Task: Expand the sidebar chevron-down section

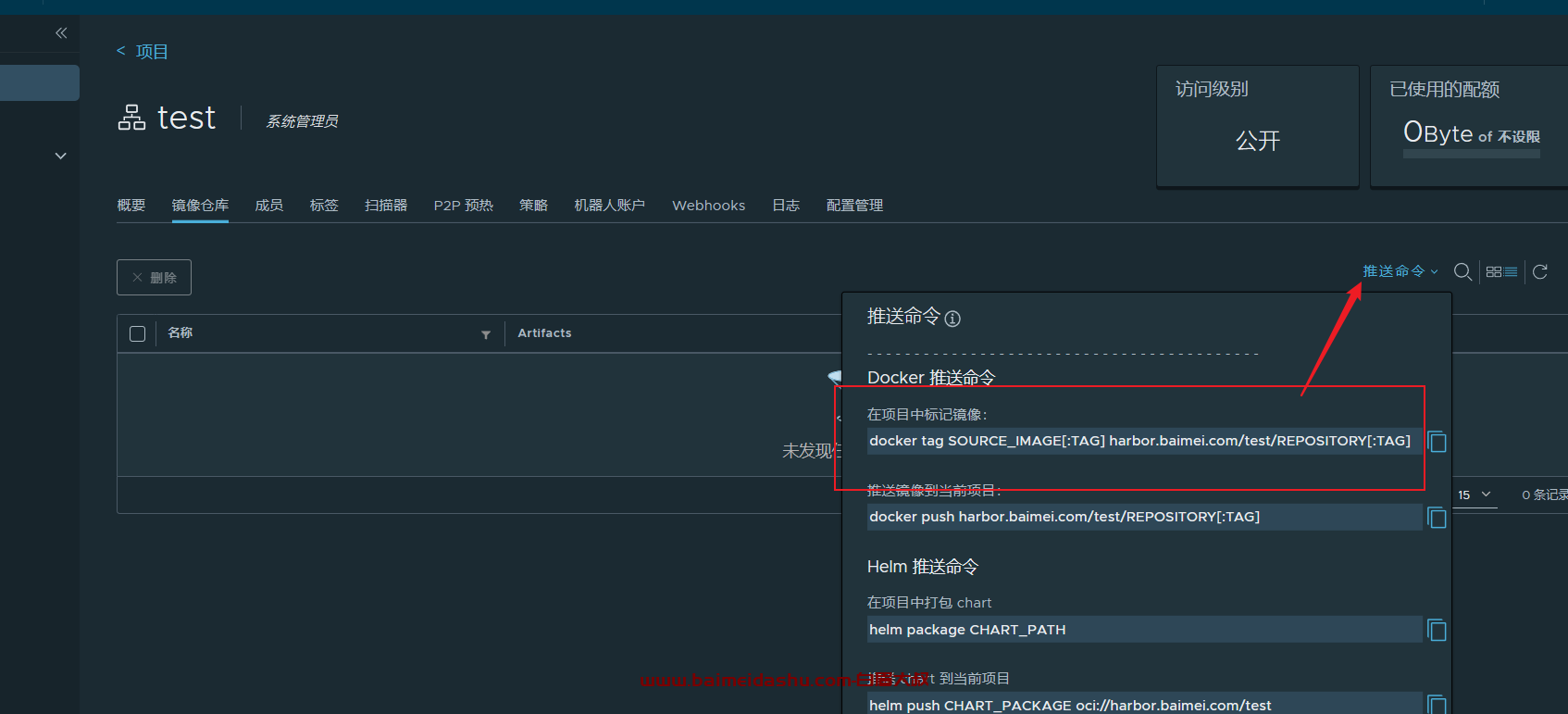Action: 61,156
